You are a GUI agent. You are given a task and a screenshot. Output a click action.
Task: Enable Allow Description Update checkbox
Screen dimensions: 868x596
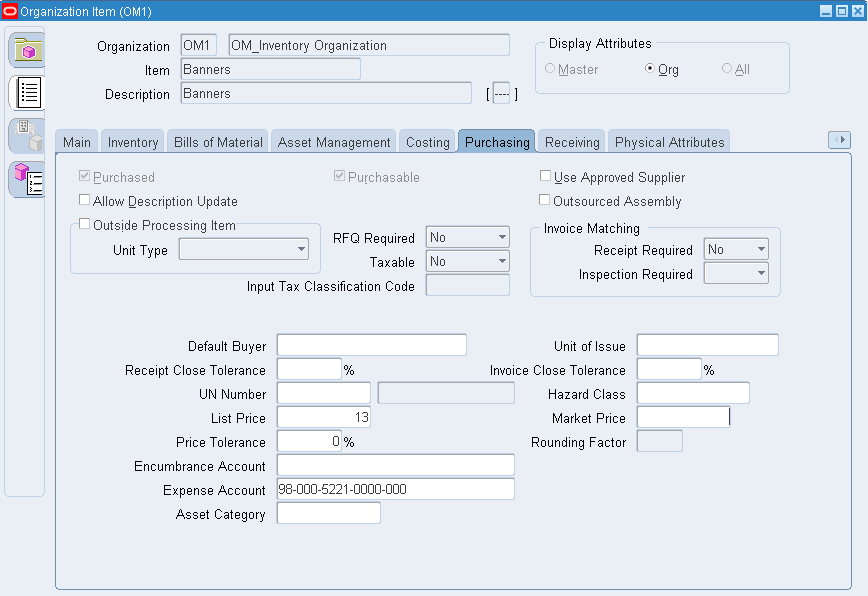click(x=84, y=200)
